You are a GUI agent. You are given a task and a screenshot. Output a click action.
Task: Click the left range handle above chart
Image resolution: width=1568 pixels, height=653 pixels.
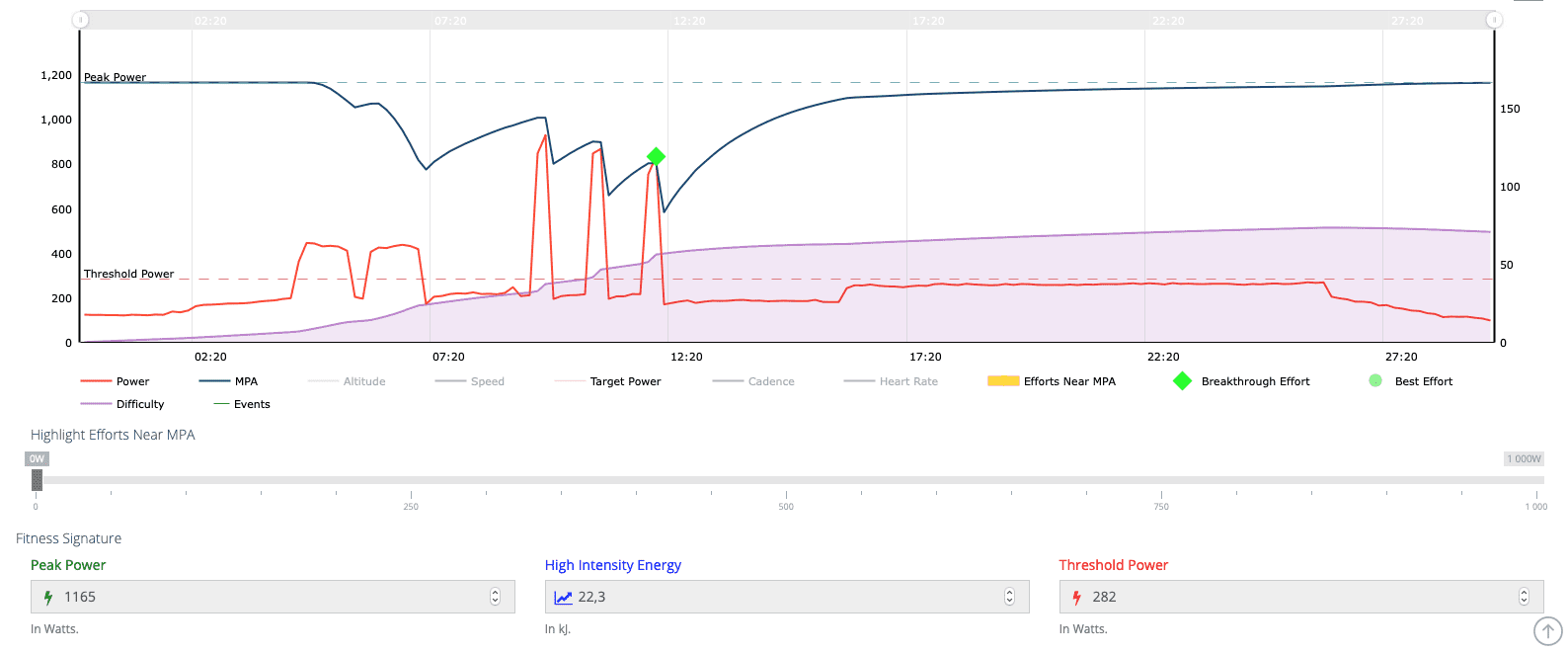81,20
